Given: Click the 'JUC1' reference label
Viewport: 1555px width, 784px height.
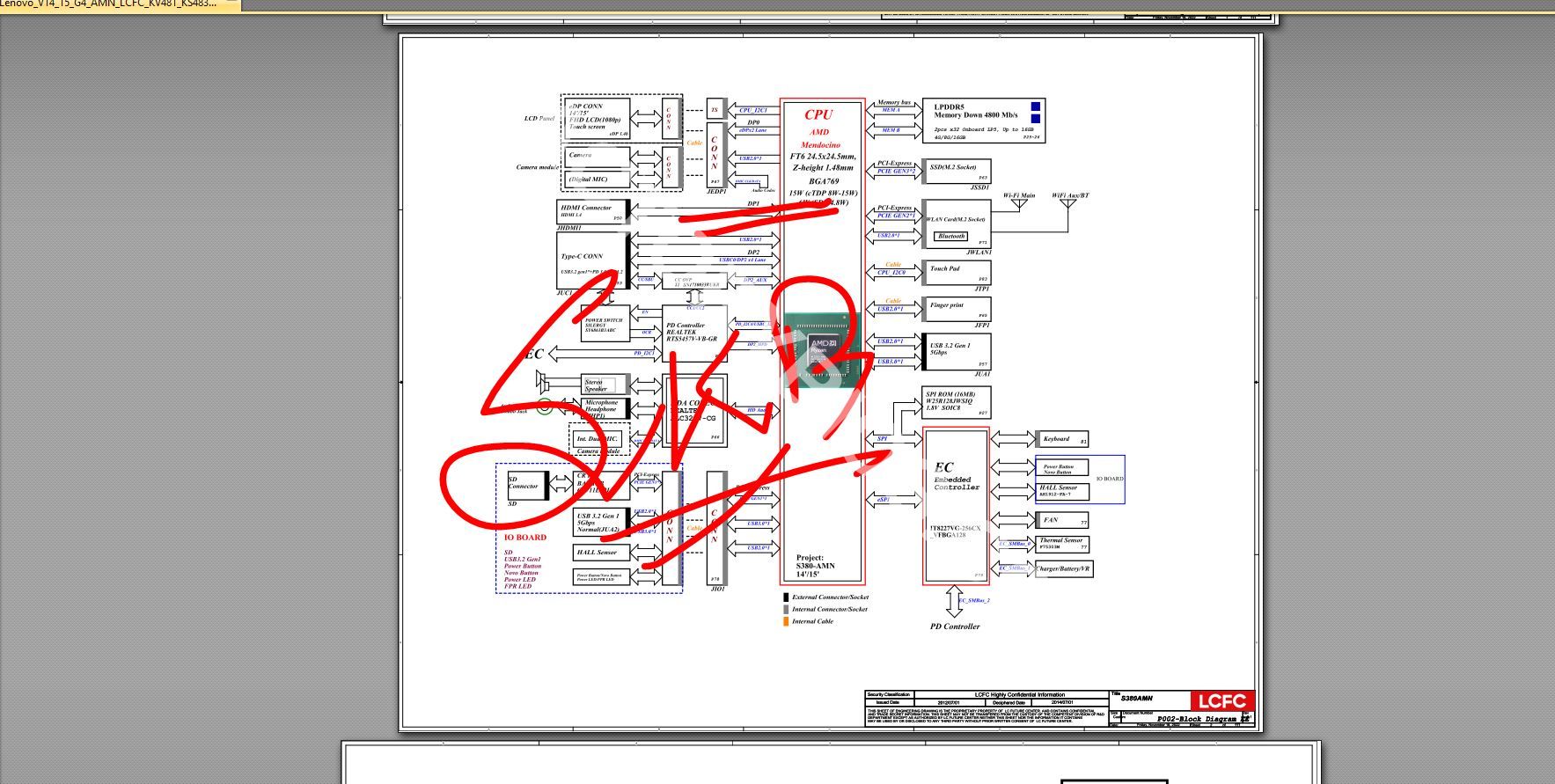Looking at the screenshot, I should tap(564, 293).
